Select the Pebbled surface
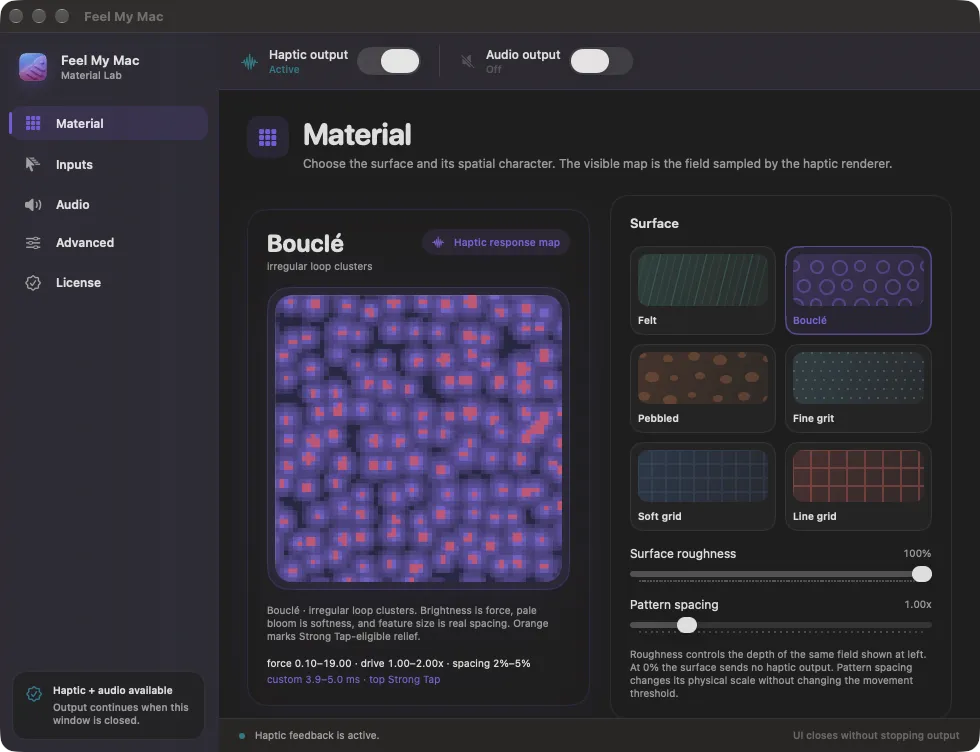980x752 pixels. (702, 388)
